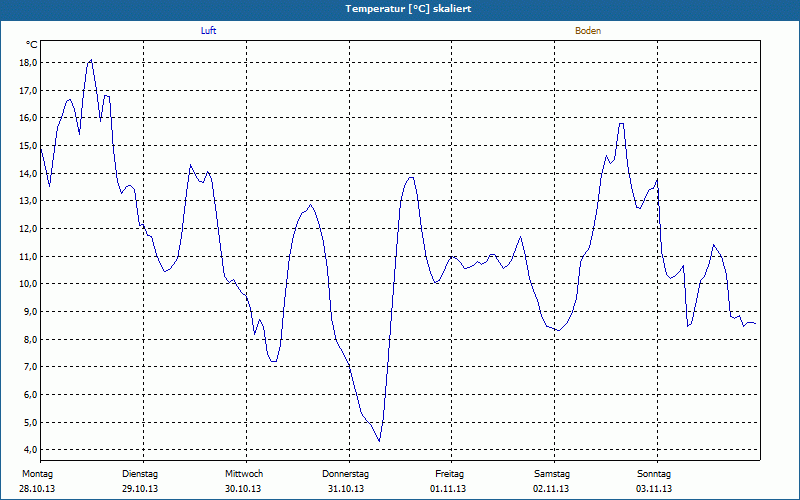Click the date 02.11.13
This screenshot has width=800, height=500.
coord(551,489)
